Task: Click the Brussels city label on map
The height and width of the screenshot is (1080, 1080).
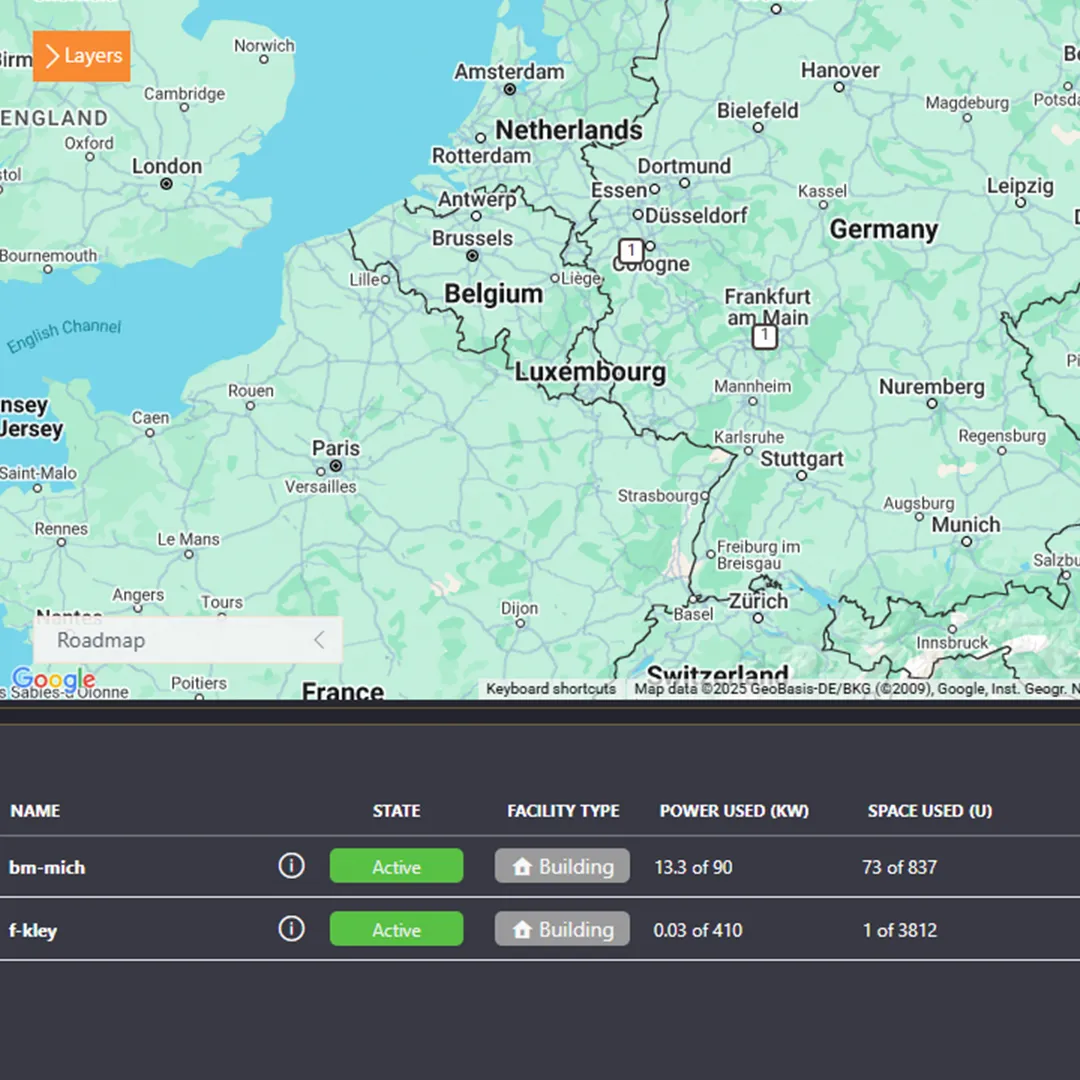Action: click(472, 238)
